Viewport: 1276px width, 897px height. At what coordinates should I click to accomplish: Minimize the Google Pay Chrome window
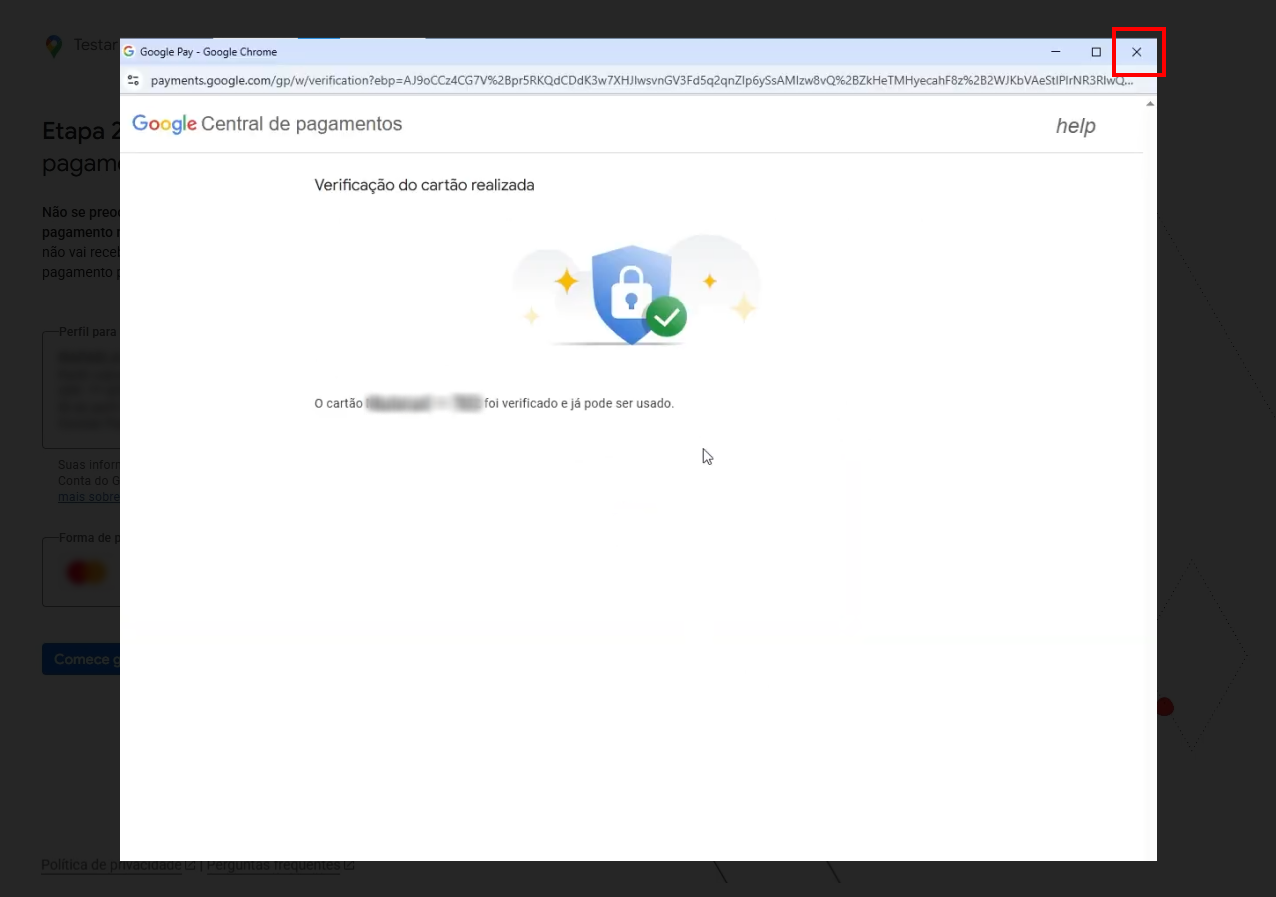point(1056,52)
